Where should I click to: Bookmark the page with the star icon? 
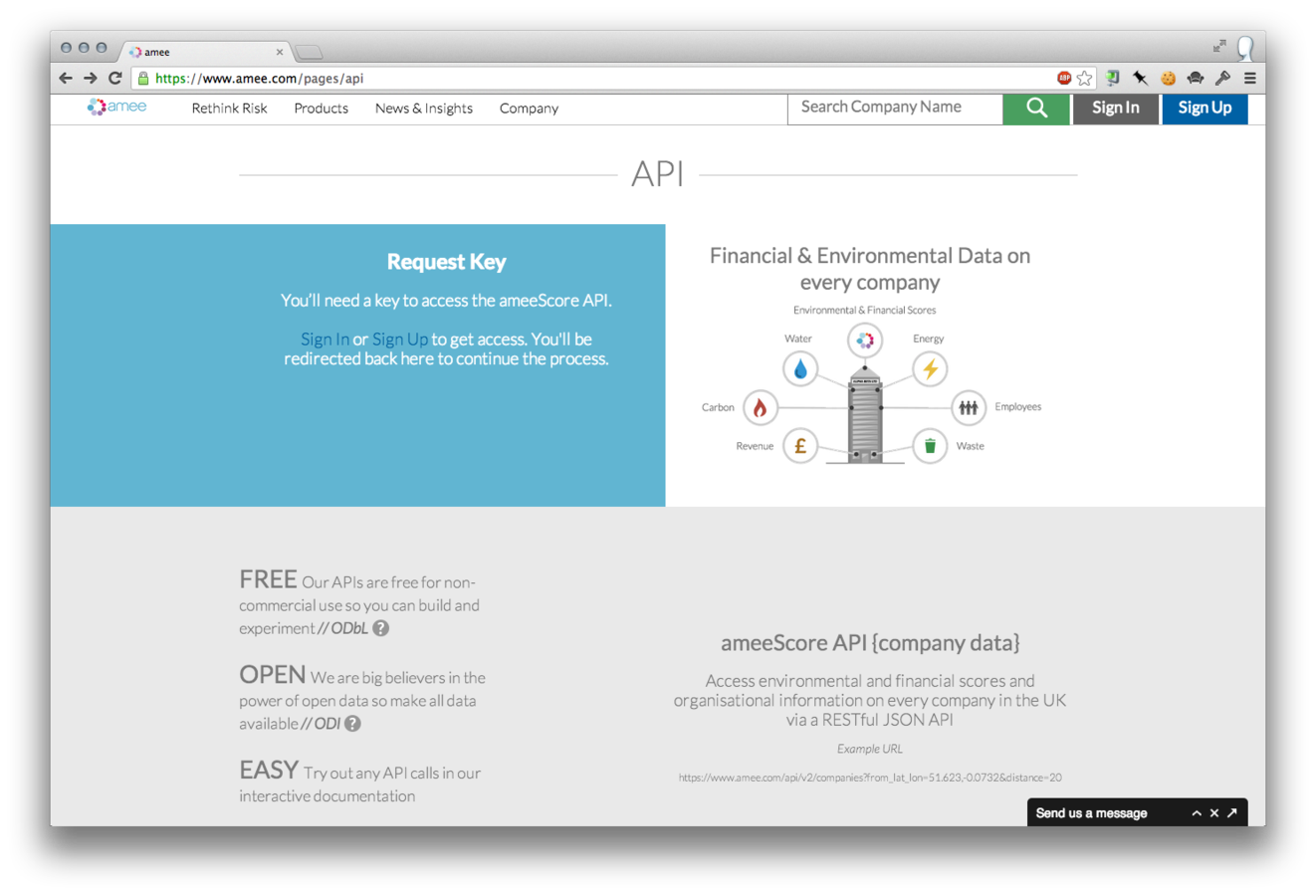pyautogui.click(x=1085, y=78)
